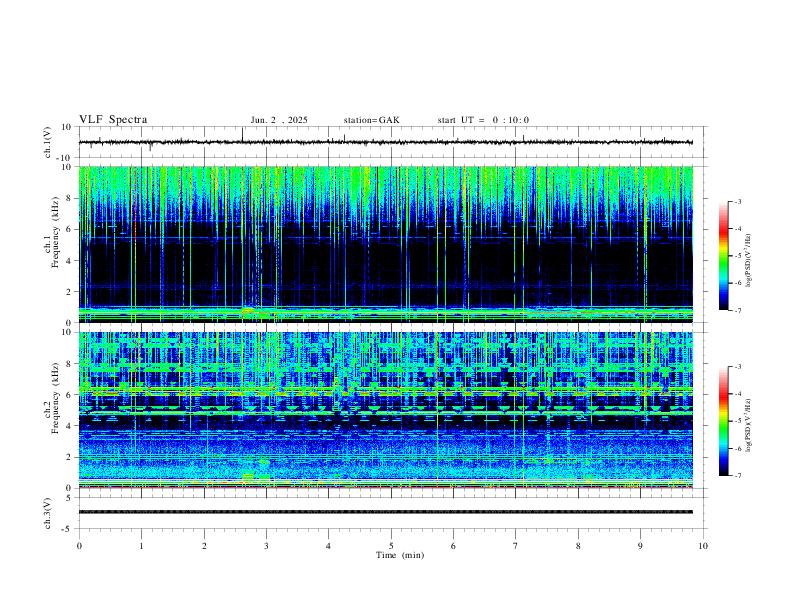
Task: Click the "ch.3(V)" axis label
Action: pyautogui.click(x=48, y=513)
